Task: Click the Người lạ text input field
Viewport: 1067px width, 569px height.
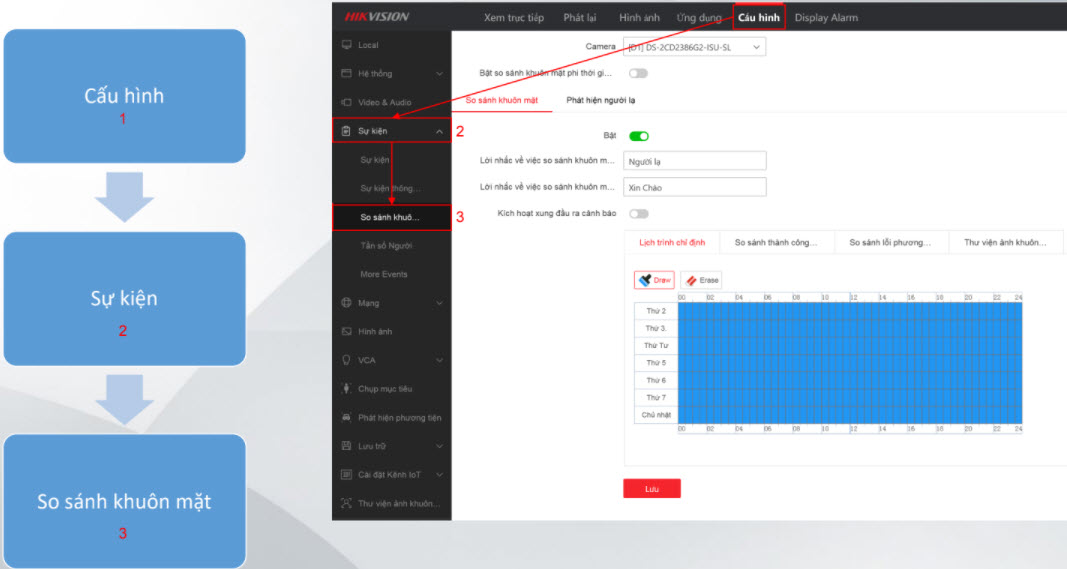Action: tap(694, 161)
